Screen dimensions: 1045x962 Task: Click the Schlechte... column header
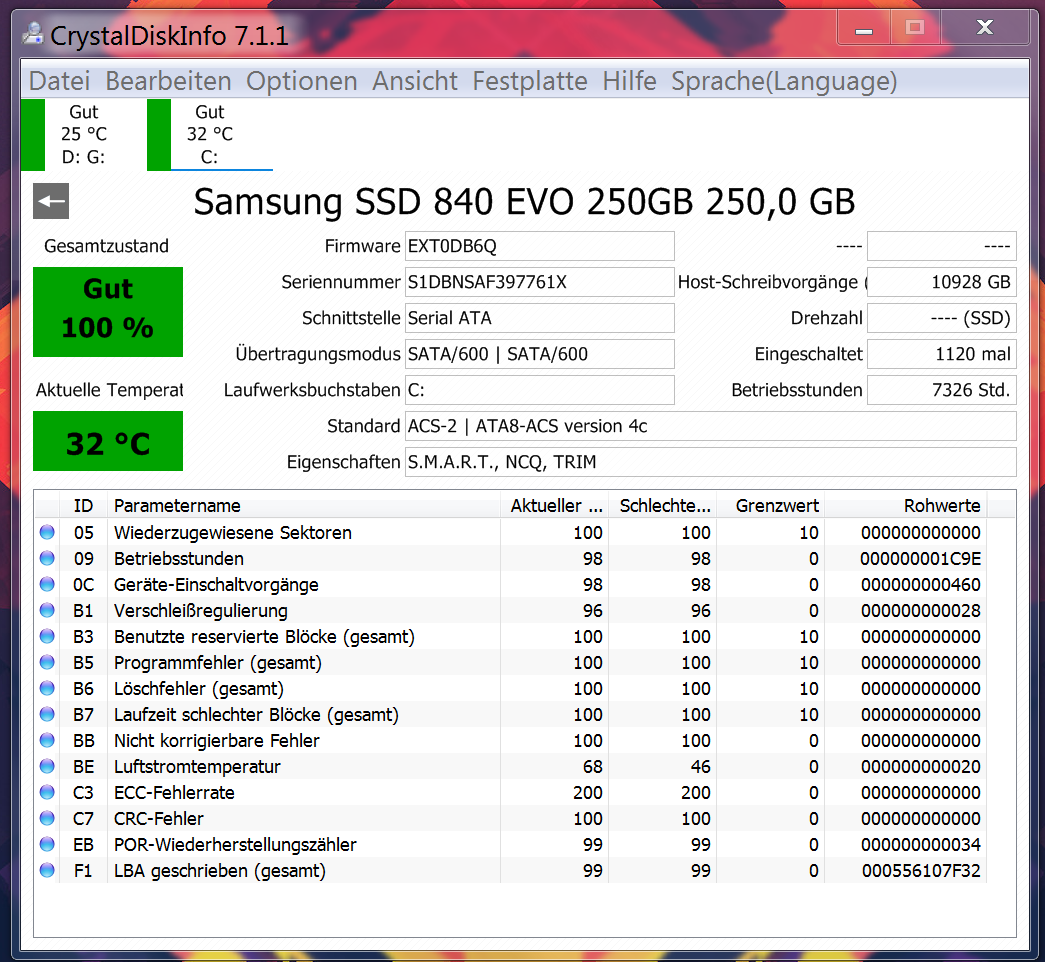[x=662, y=505]
